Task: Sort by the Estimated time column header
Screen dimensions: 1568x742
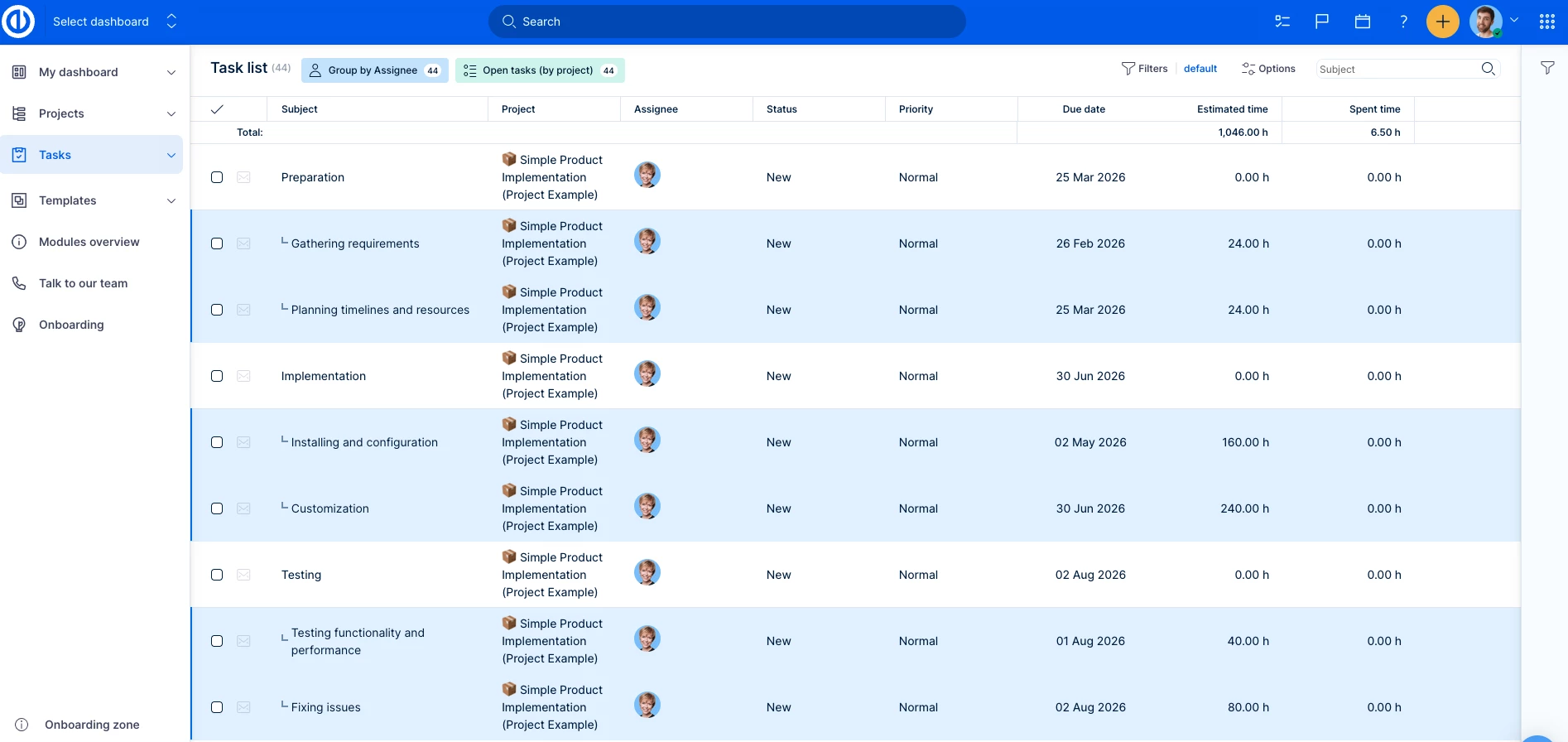Action: (1232, 109)
